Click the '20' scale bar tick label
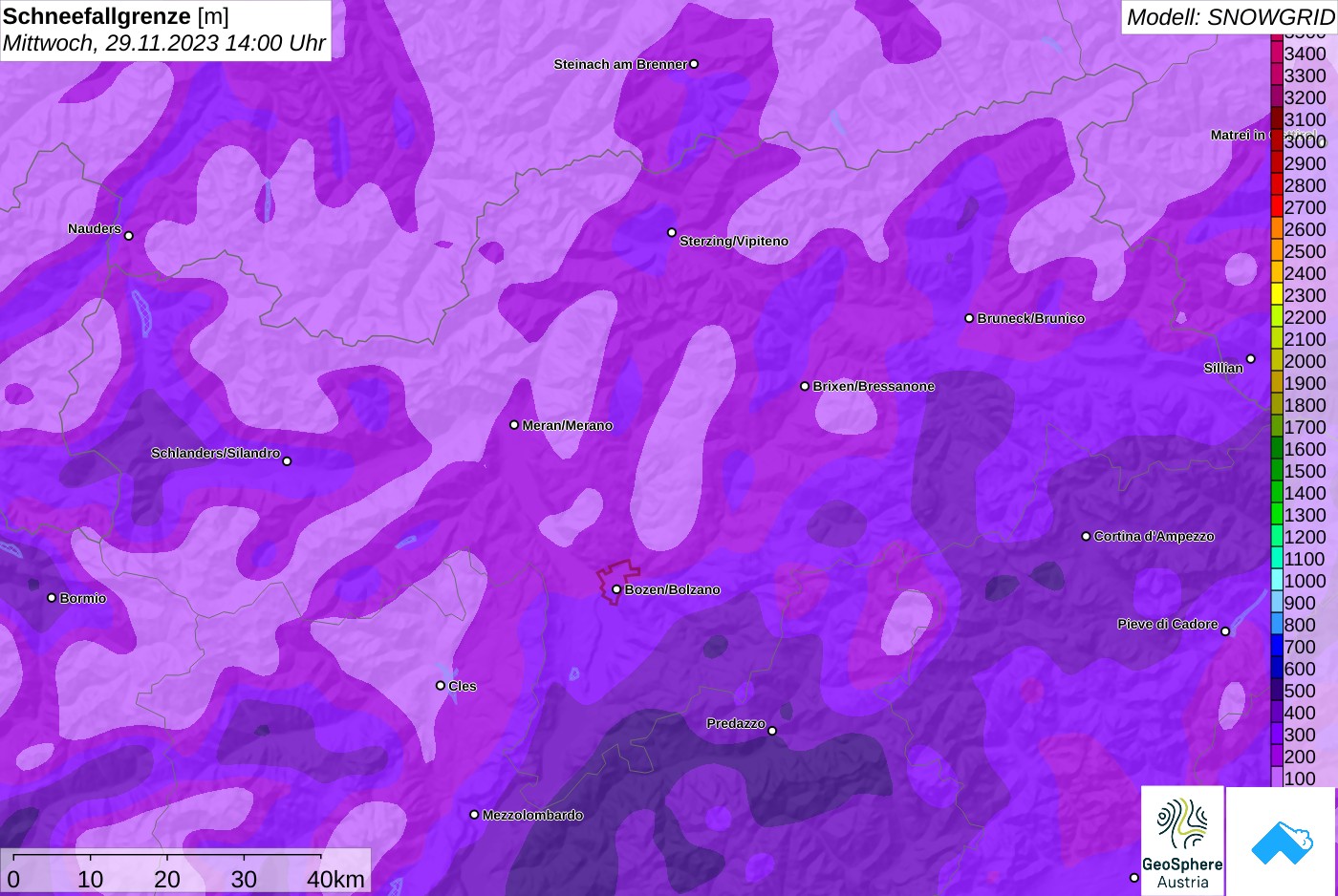1338x896 pixels. coord(167,879)
